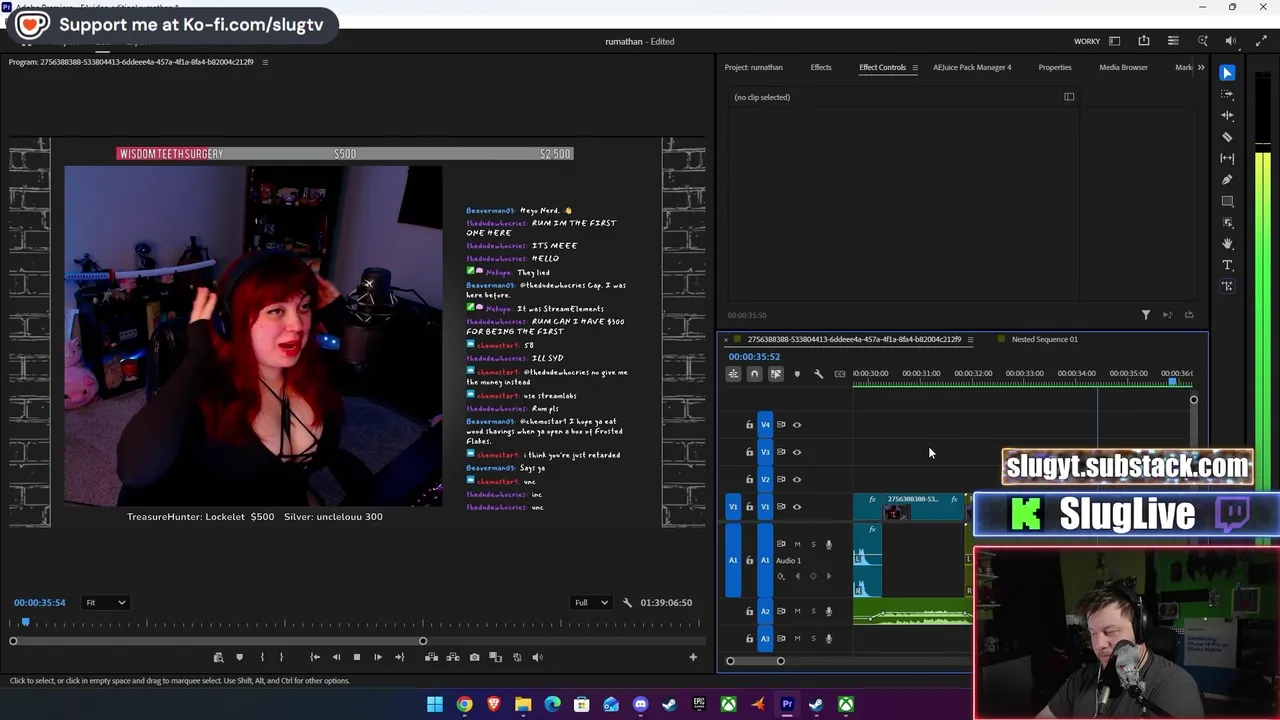The height and width of the screenshot is (720, 1280).
Task: Open the workspaces layout icon
Action: tap(1114, 41)
